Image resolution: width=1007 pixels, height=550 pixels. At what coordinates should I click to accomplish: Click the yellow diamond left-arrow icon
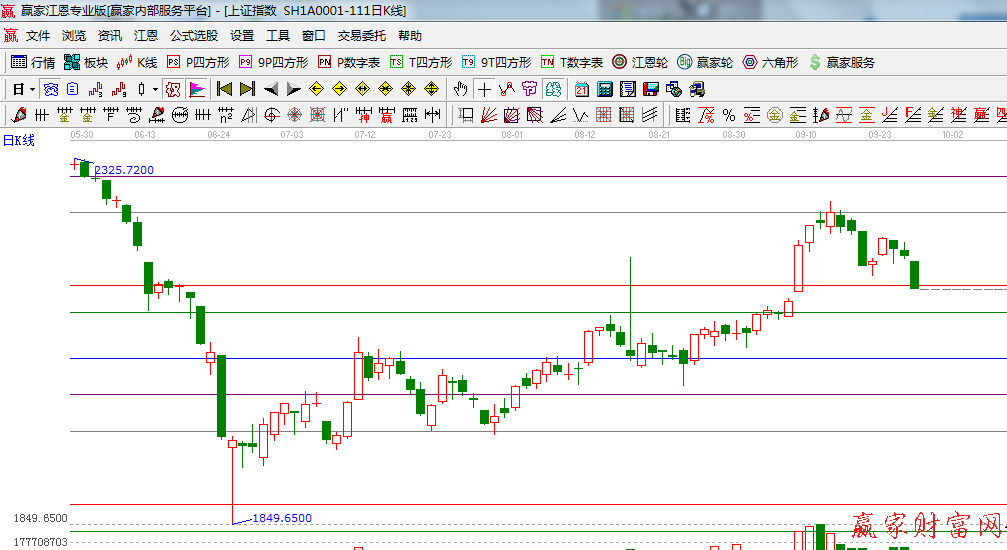pos(316,89)
